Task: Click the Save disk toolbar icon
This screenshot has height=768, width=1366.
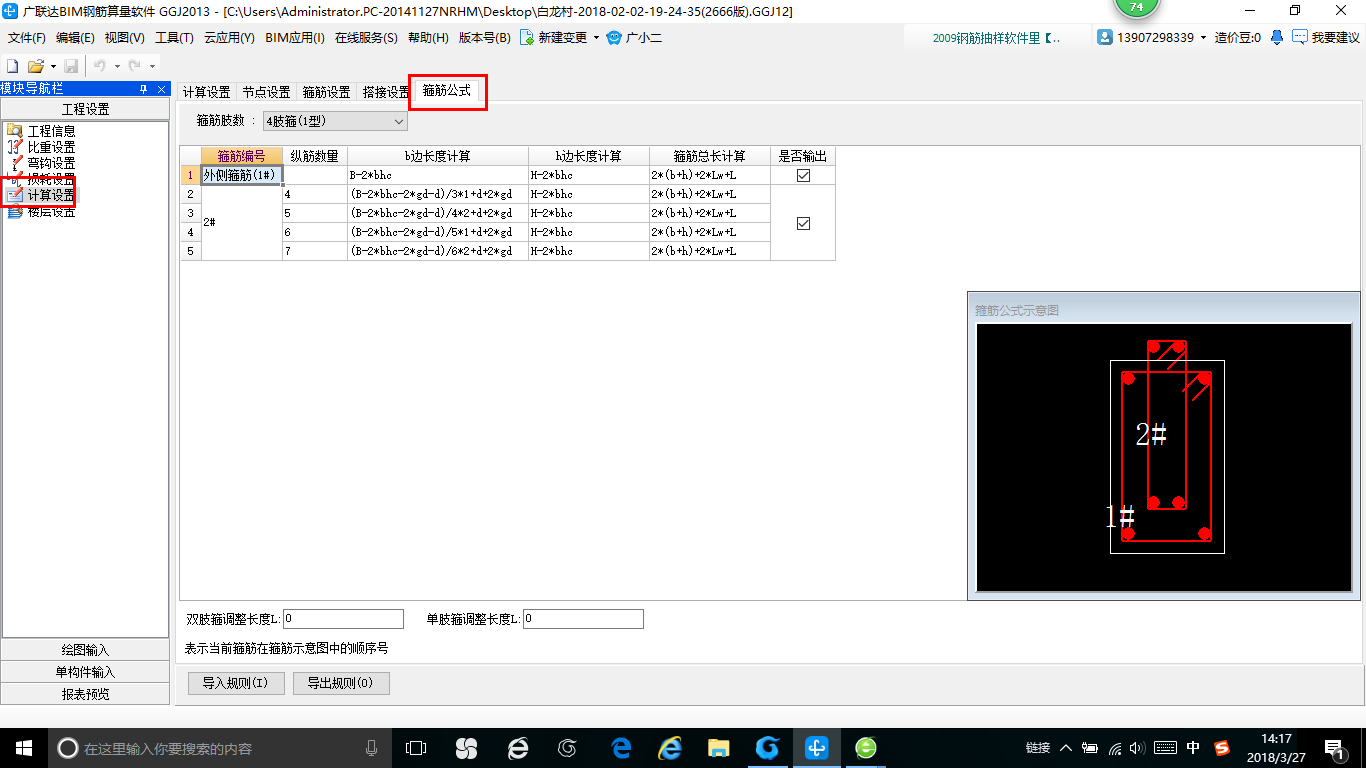Action: tap(71, 66)
